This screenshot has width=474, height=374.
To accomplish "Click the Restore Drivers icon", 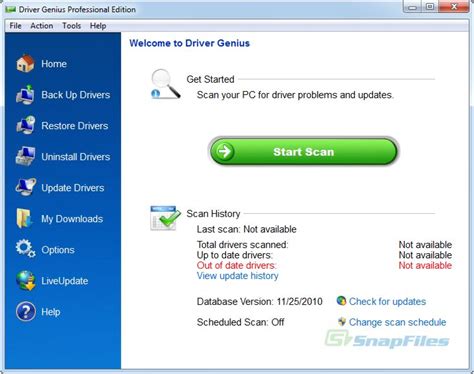I will 26,125.
